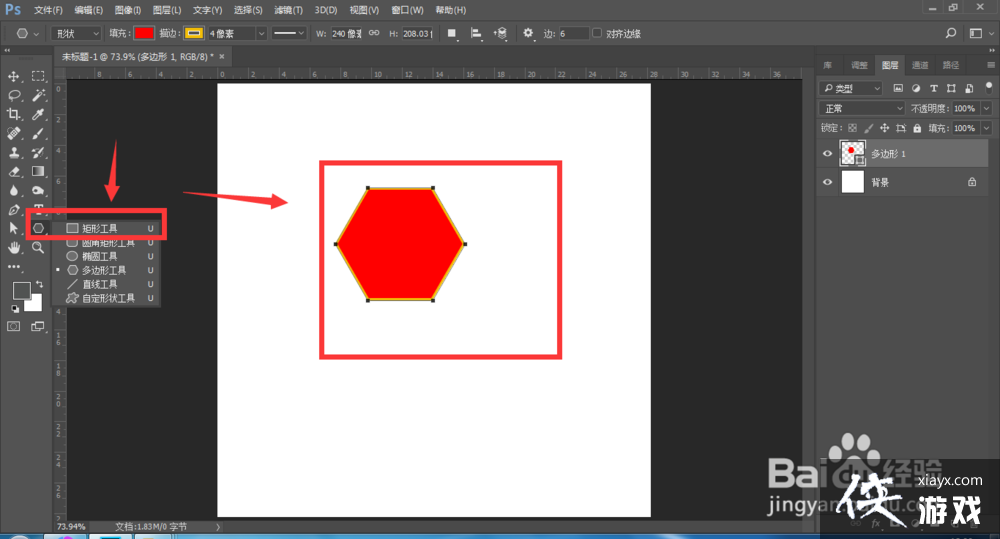Select the Eraser tool
1000x539 pixels.
tap(15, 171)
